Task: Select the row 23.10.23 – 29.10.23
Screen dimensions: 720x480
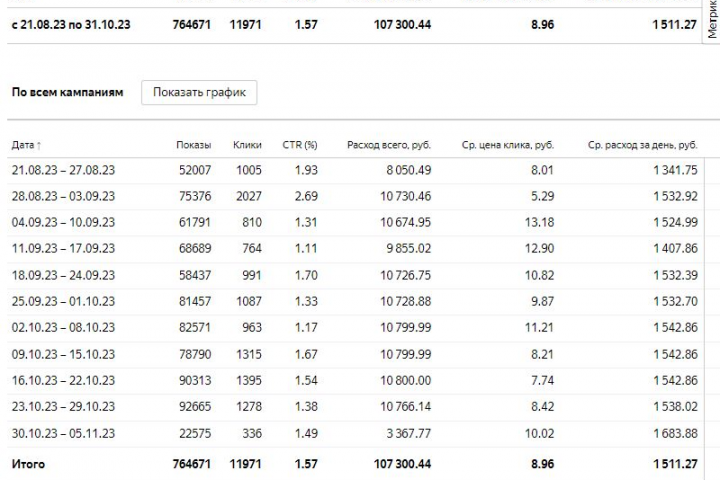Action: tap(355, 407)
